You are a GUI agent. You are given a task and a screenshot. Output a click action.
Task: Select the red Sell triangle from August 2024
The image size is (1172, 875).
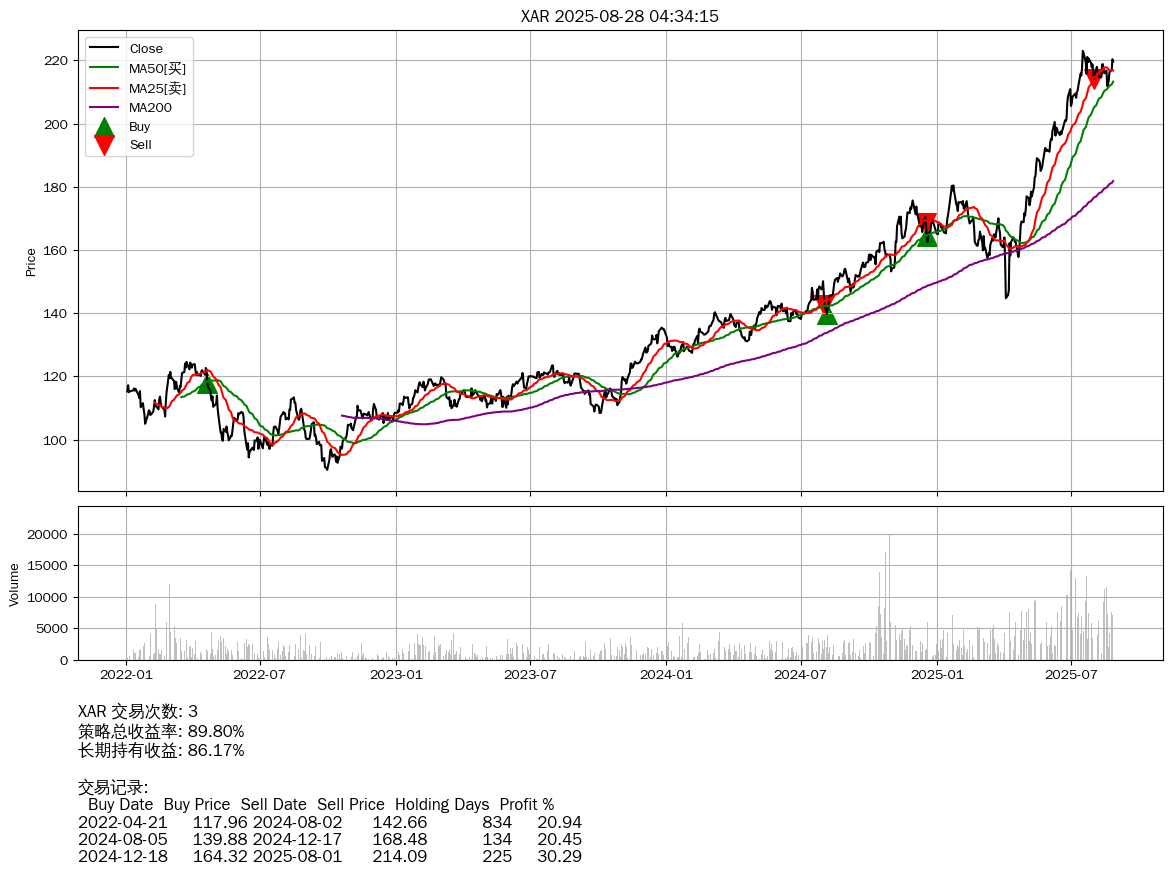coord(824,304)
